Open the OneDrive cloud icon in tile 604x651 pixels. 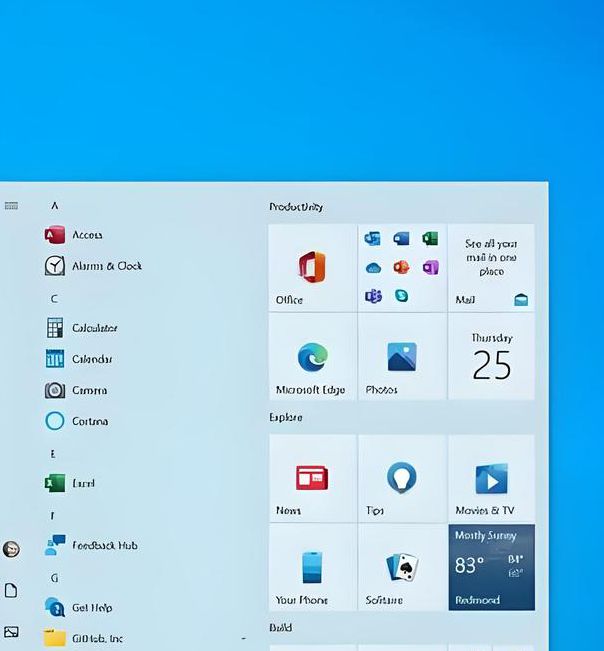pyautogui.click(x=373, y=268)
